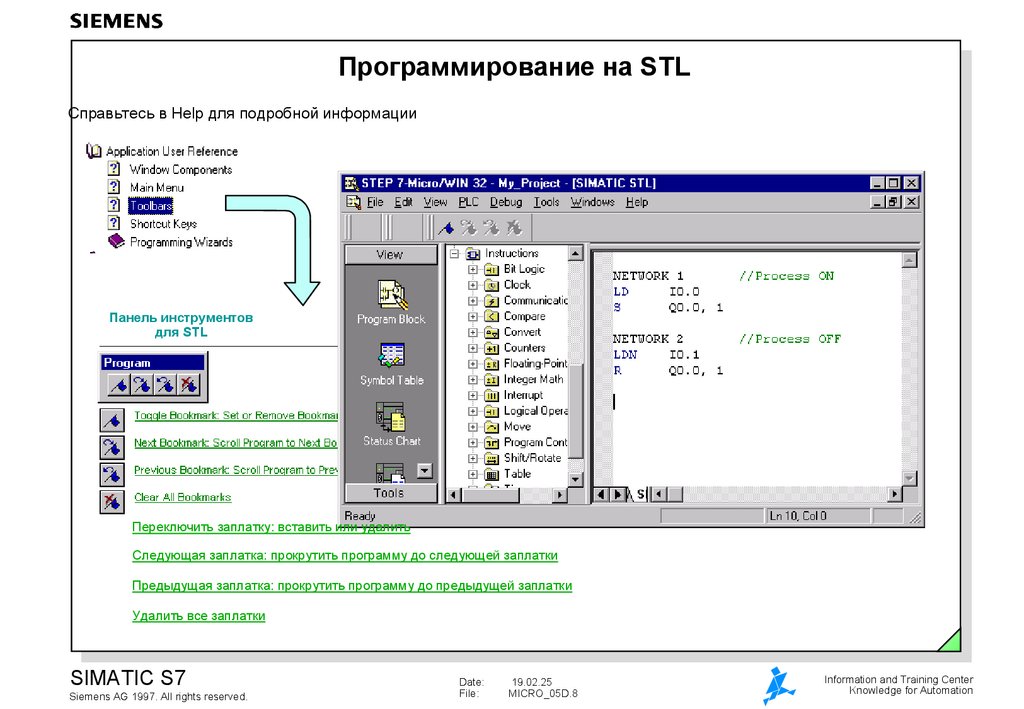1024x709 pixels.
Task: Click icon beside Clear All Bookmarks link
Action: click(112, 501)
